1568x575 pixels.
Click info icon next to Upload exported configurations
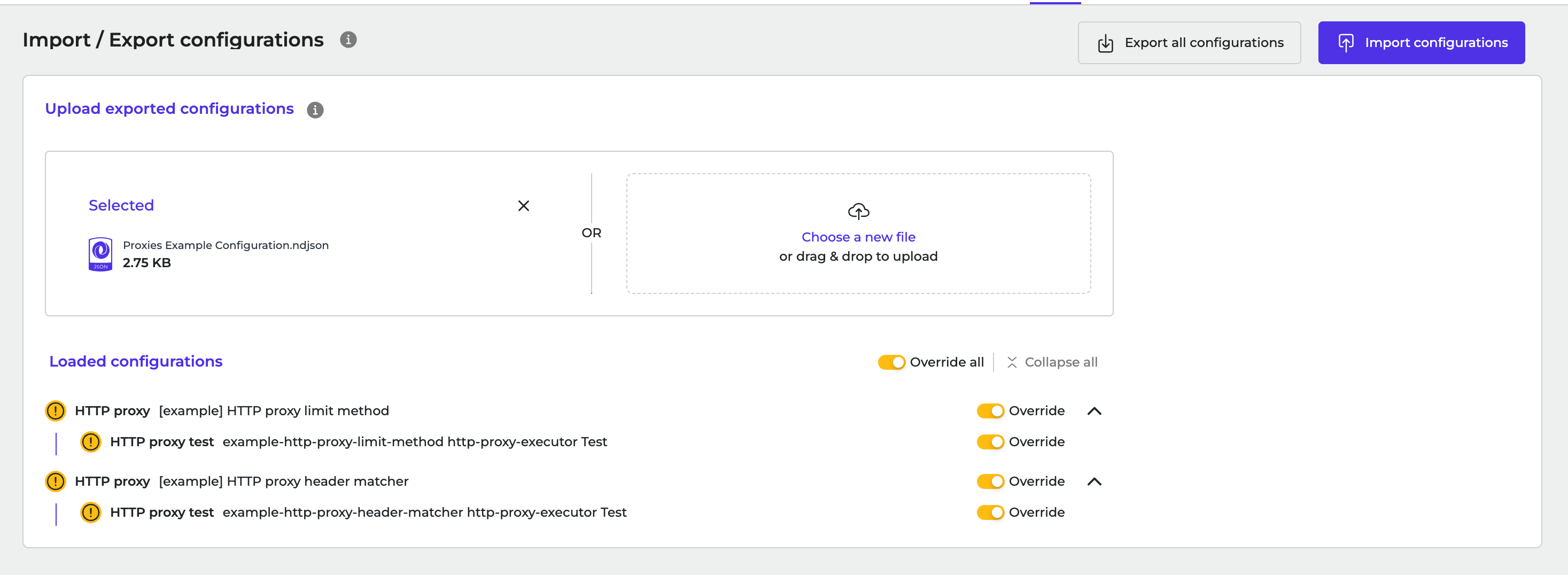point(315,110)
